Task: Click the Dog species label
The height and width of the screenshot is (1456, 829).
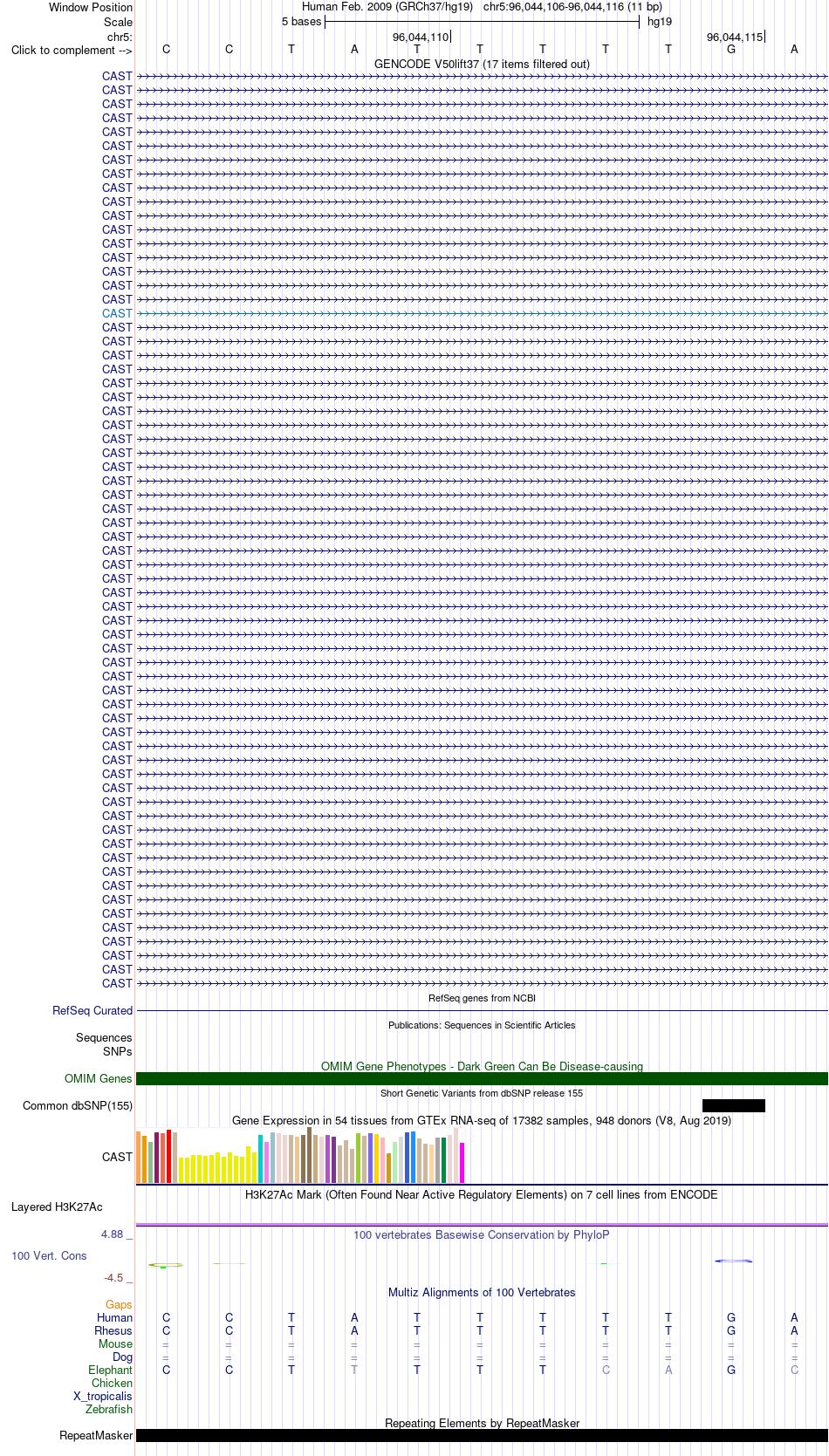Action: [x=122, y=1357]
